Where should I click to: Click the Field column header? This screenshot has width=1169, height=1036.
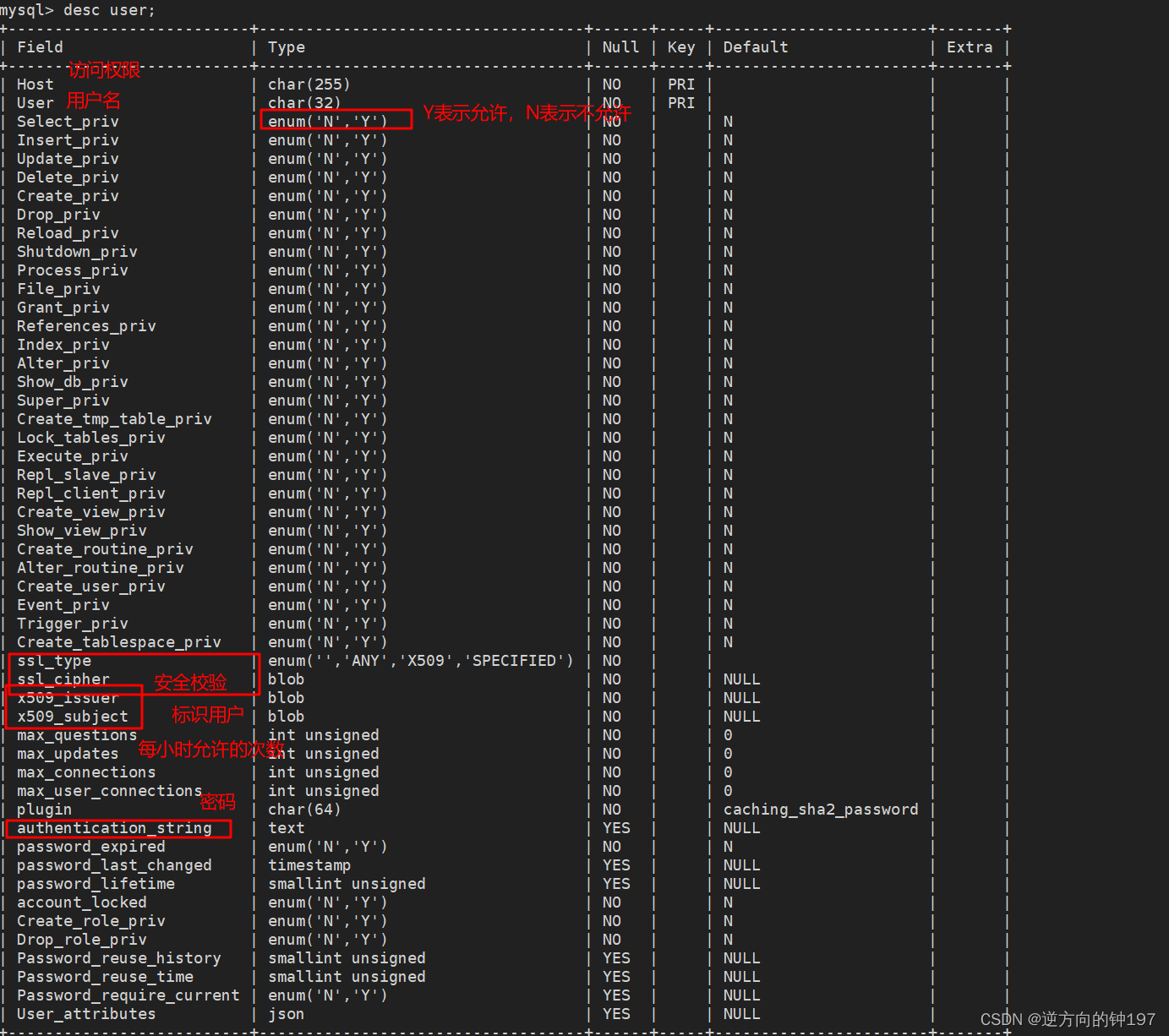pyautogui.click(x=40, y=46)
